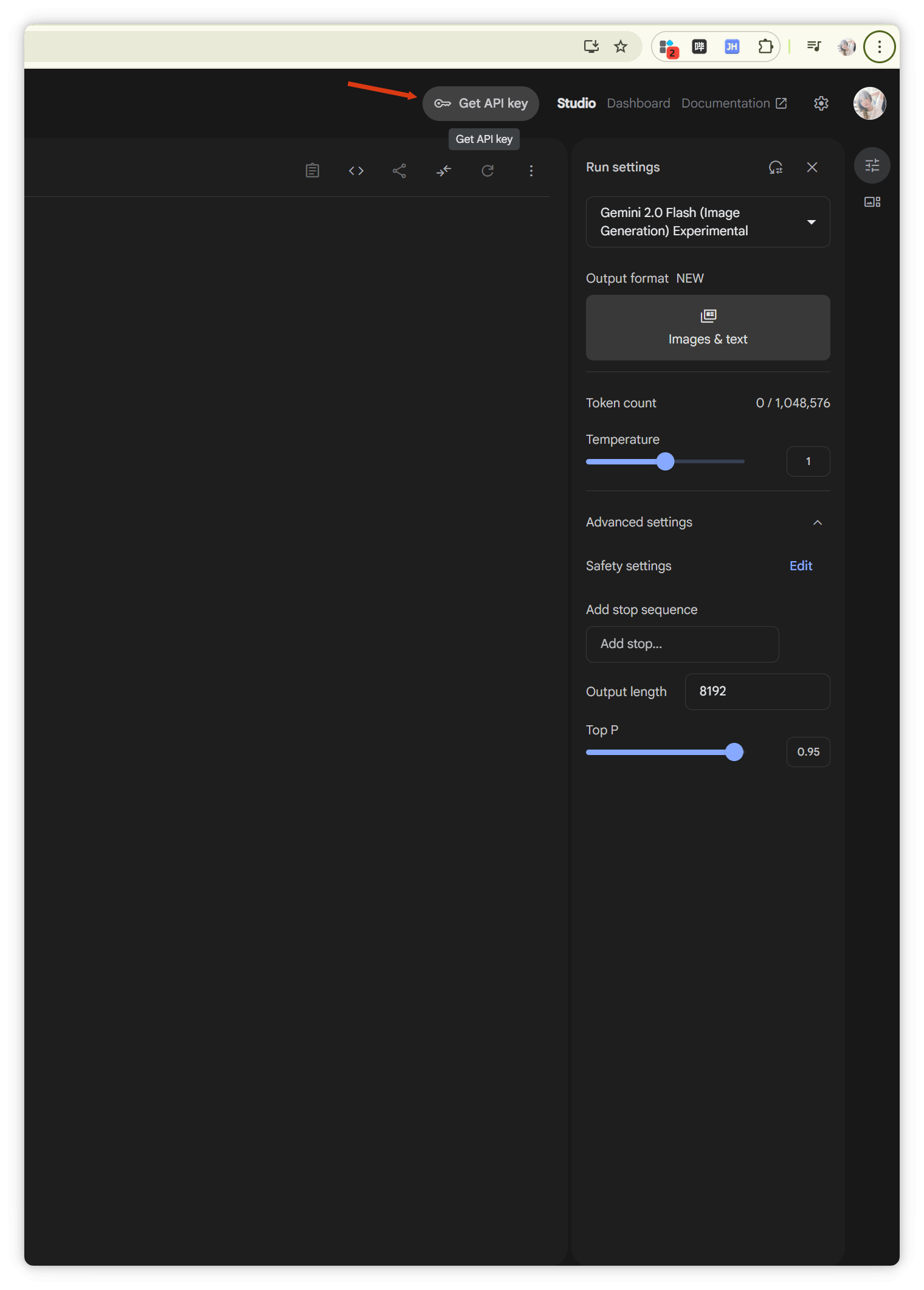924x1290 pixels.
Task: Reset run settings to defaults icon
Action: pos(776,167)
